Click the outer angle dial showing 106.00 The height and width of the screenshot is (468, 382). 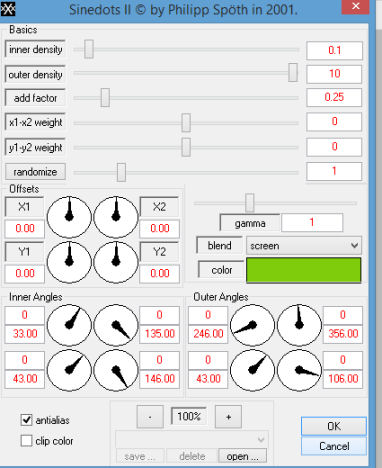[x=299, y=370]
